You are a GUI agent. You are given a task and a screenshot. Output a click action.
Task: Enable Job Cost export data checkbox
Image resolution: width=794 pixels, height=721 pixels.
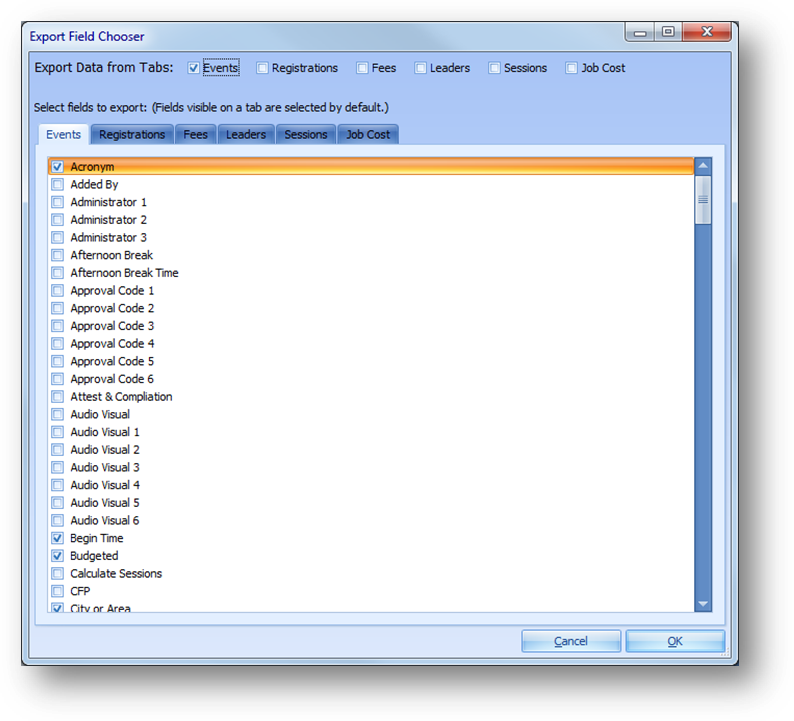571,68
